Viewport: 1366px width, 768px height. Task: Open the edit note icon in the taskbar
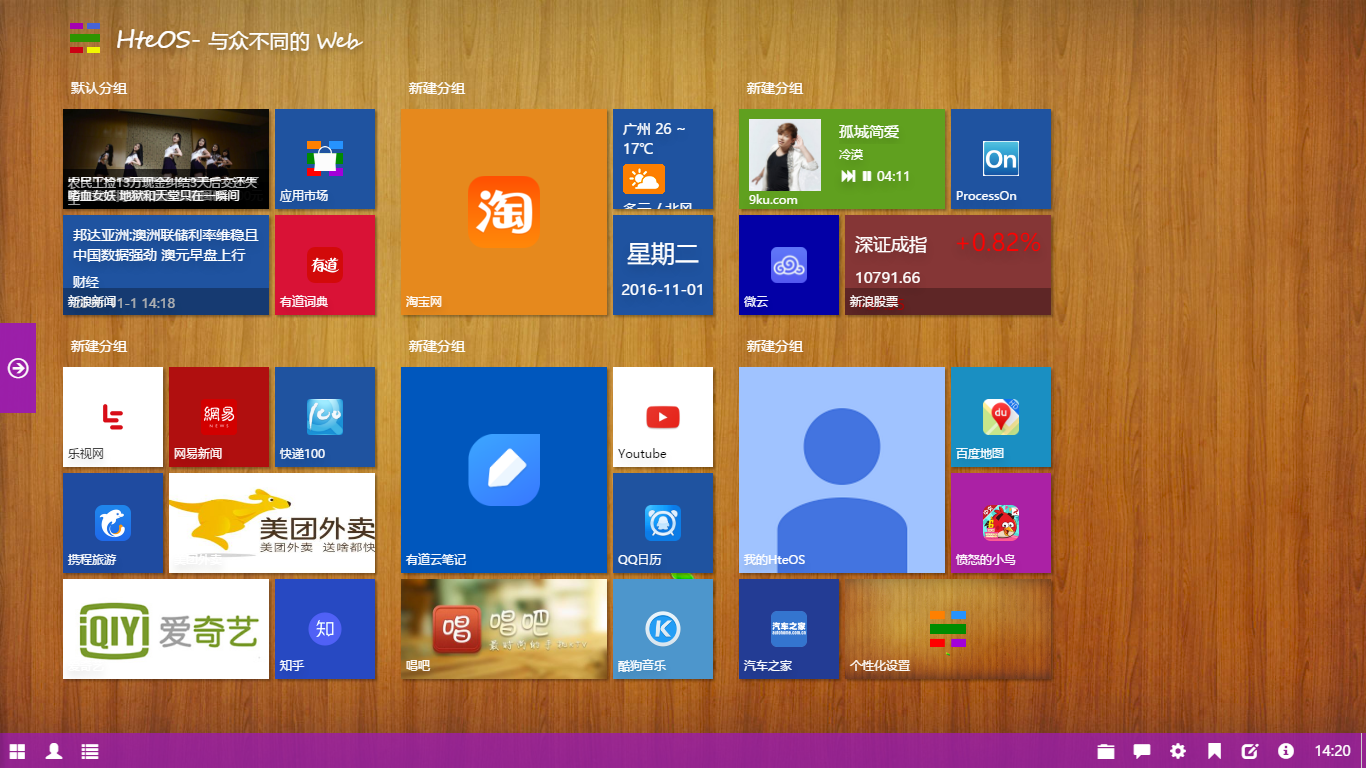[1250, 751]
